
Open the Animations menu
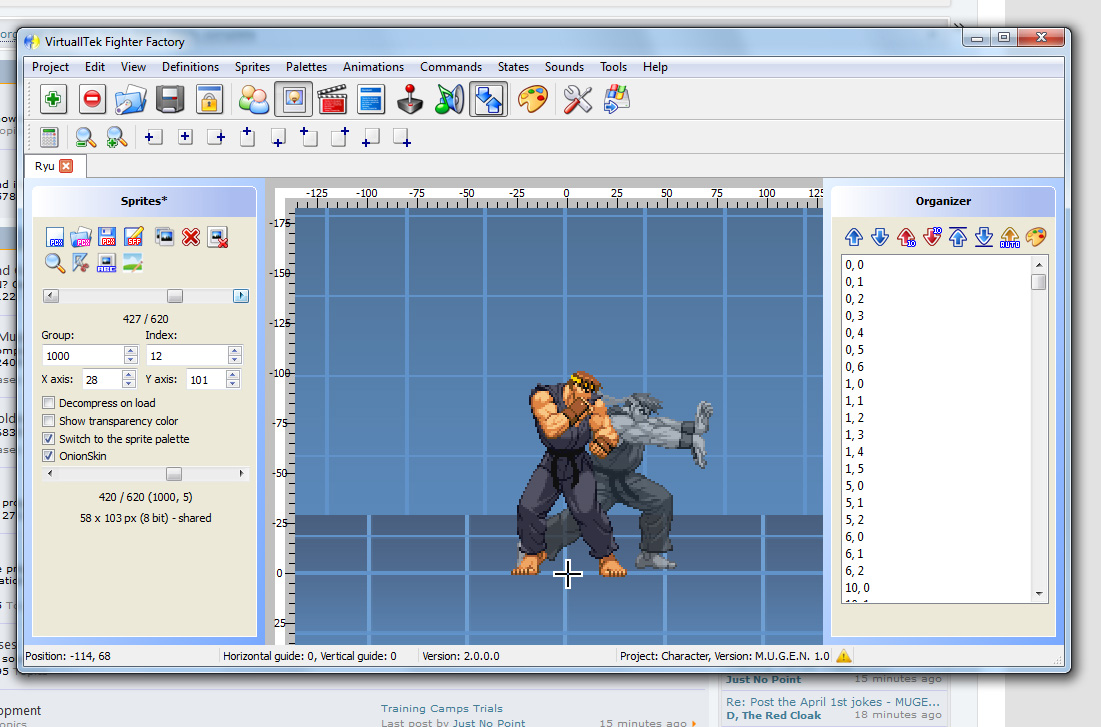pos(374,67)
